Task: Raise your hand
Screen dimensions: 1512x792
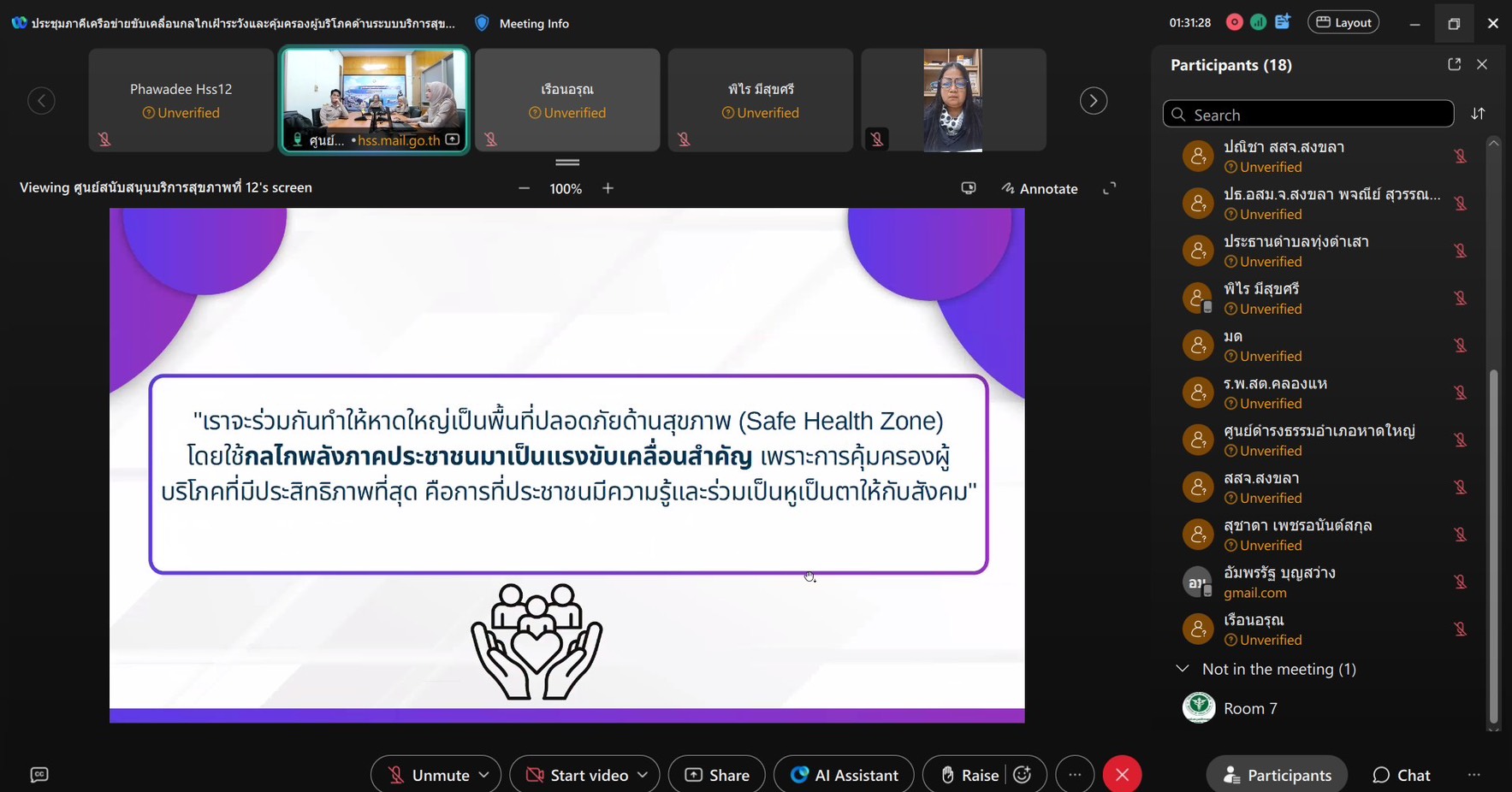Action: (969, 775)
